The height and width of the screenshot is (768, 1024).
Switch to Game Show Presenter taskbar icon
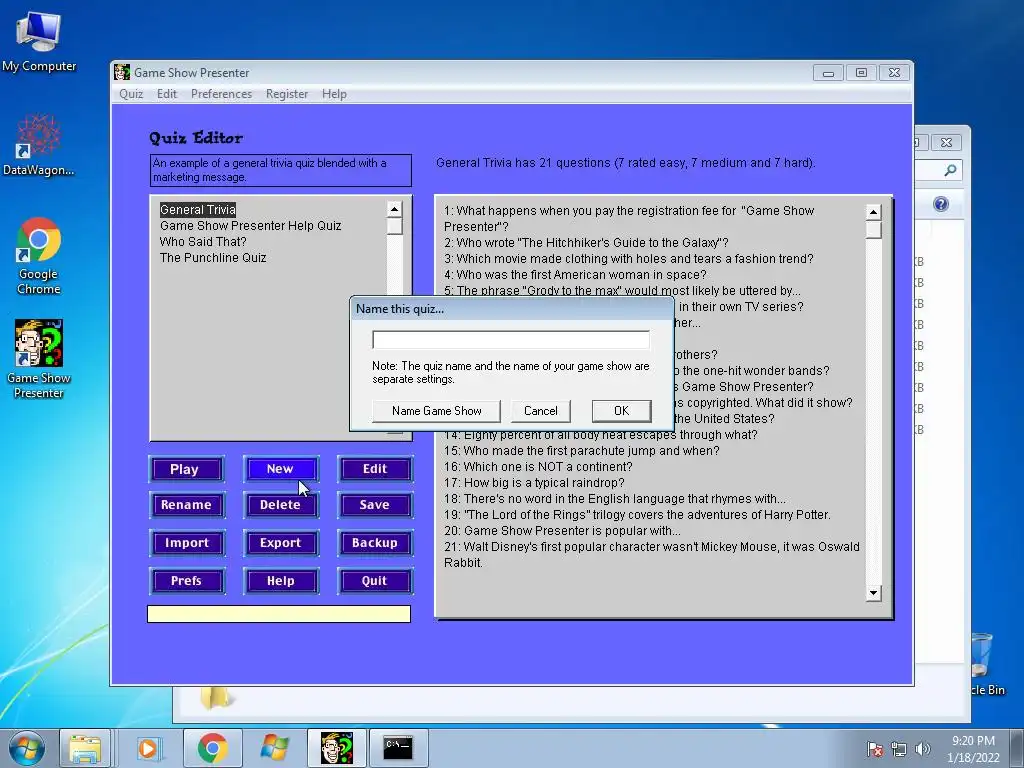(336, 748)
